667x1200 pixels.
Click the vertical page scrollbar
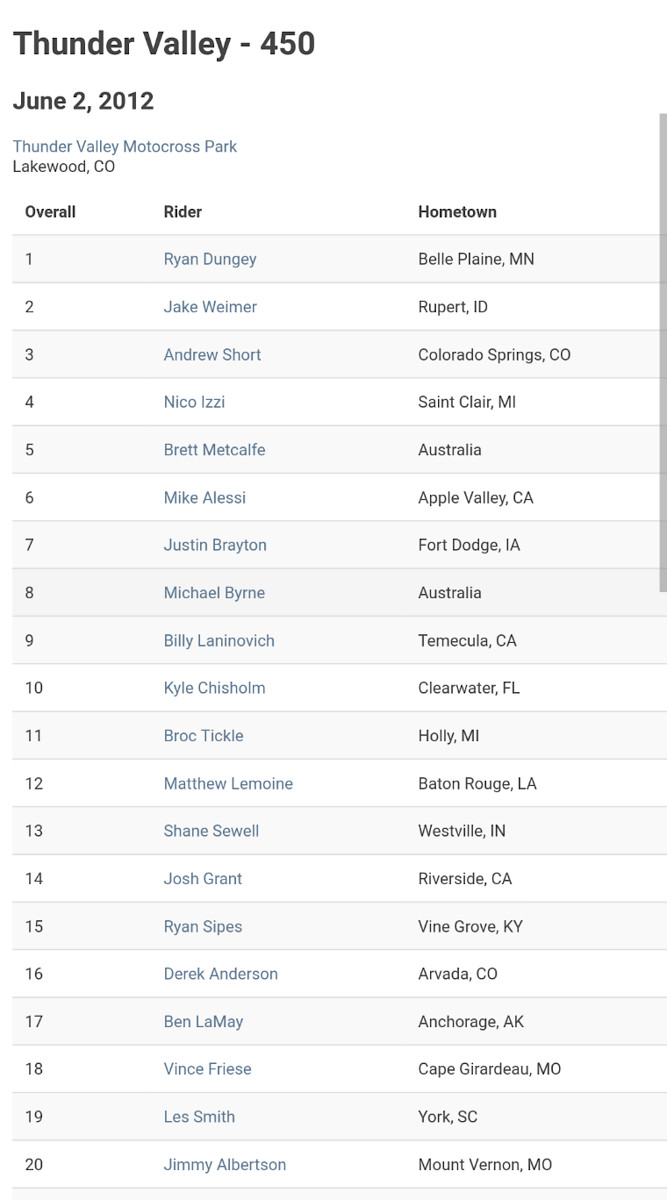coord(662,350)
